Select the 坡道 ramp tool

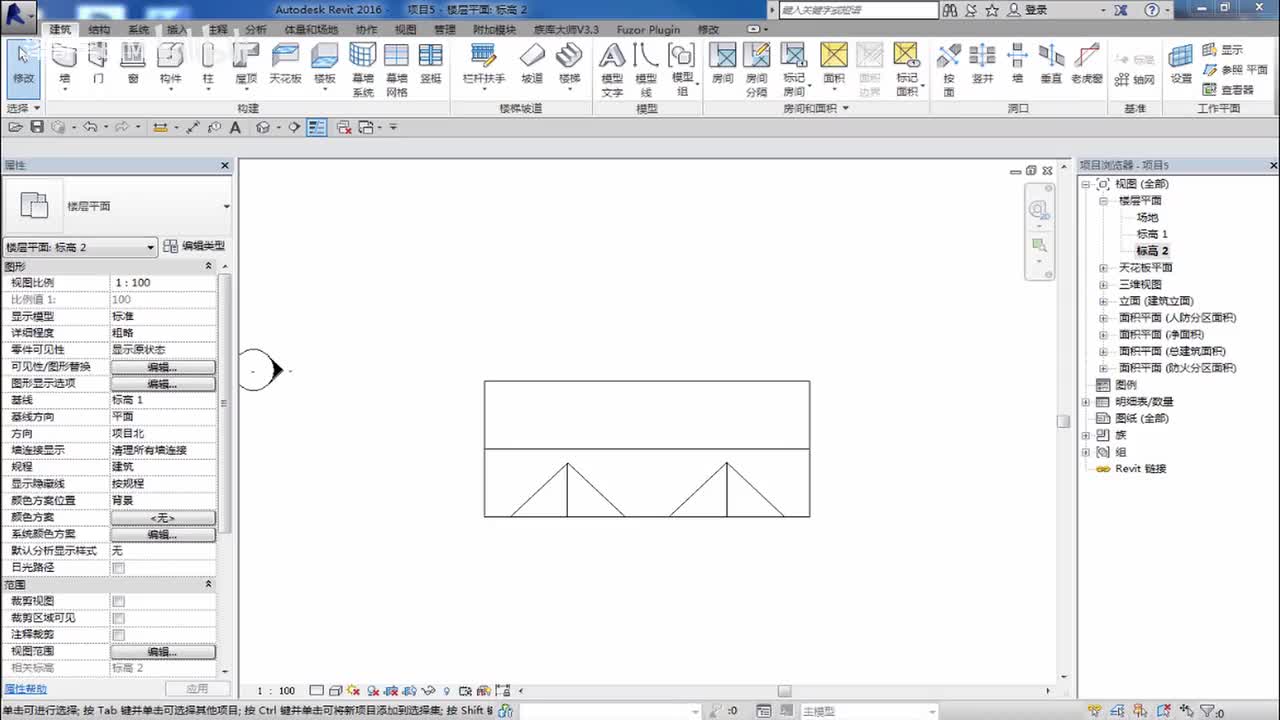point(532,65)
